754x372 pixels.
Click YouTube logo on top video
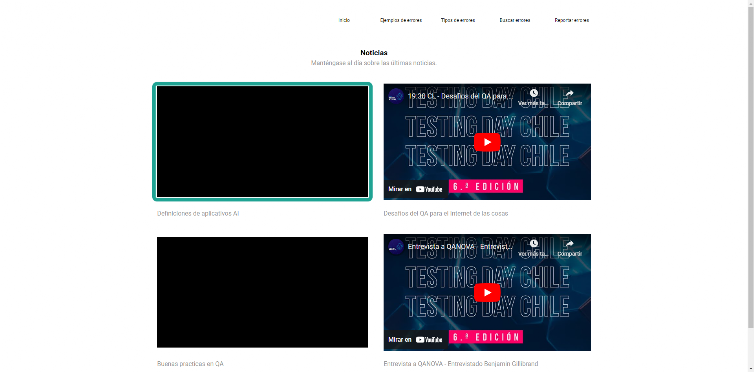tap(429, 189)
